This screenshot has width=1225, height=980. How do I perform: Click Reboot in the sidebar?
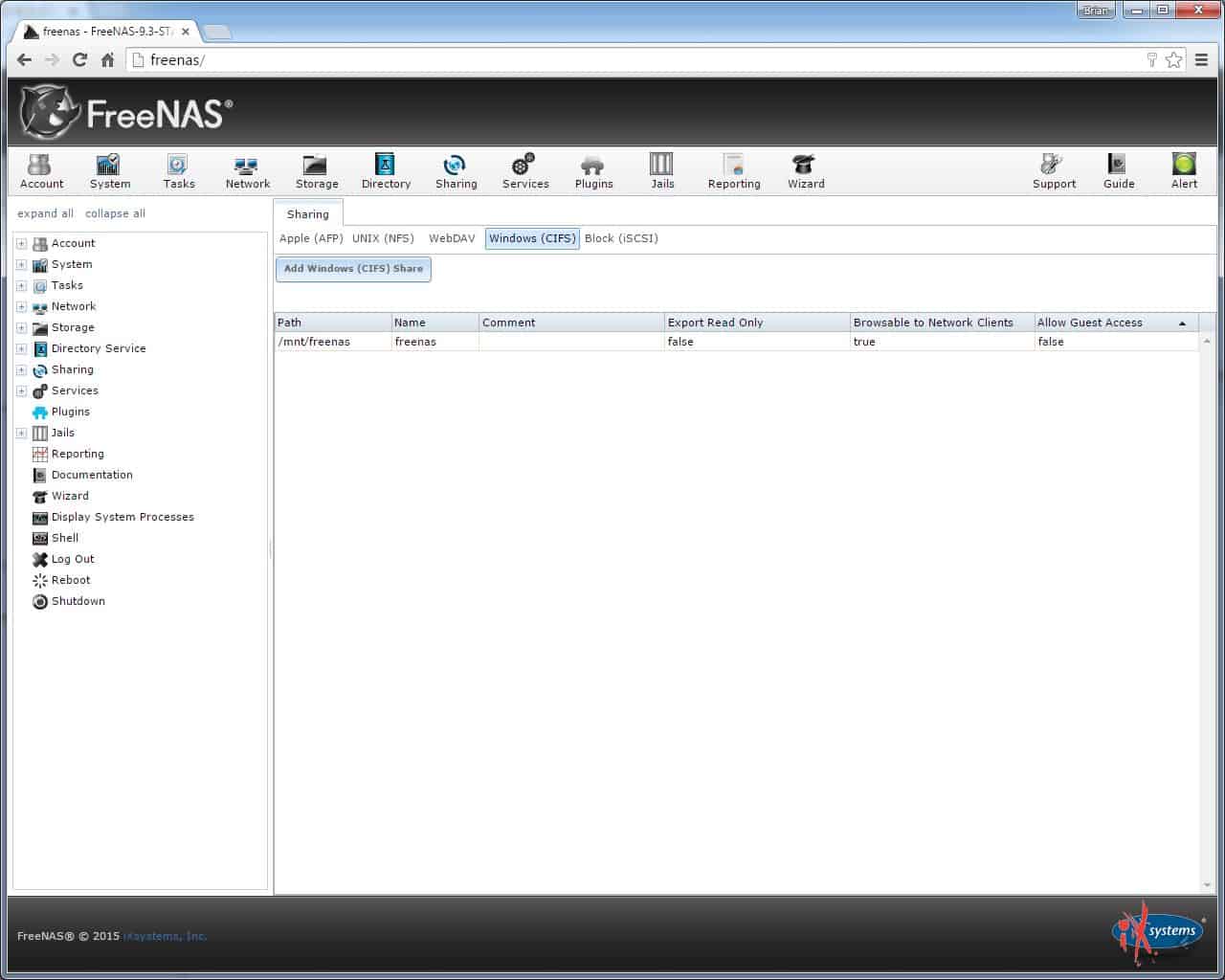click(x=71, y=580)
